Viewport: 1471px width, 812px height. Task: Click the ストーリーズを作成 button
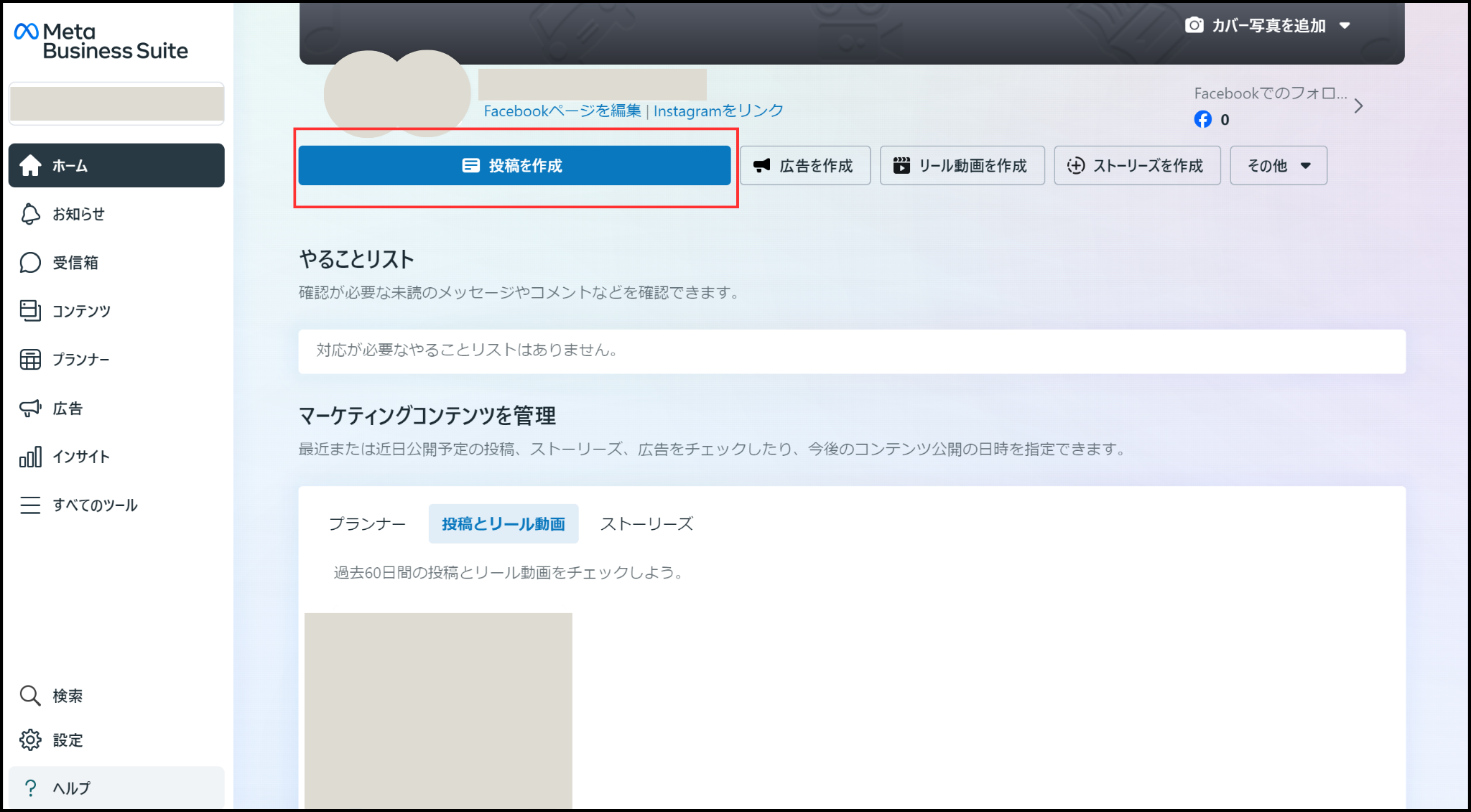1137,166
